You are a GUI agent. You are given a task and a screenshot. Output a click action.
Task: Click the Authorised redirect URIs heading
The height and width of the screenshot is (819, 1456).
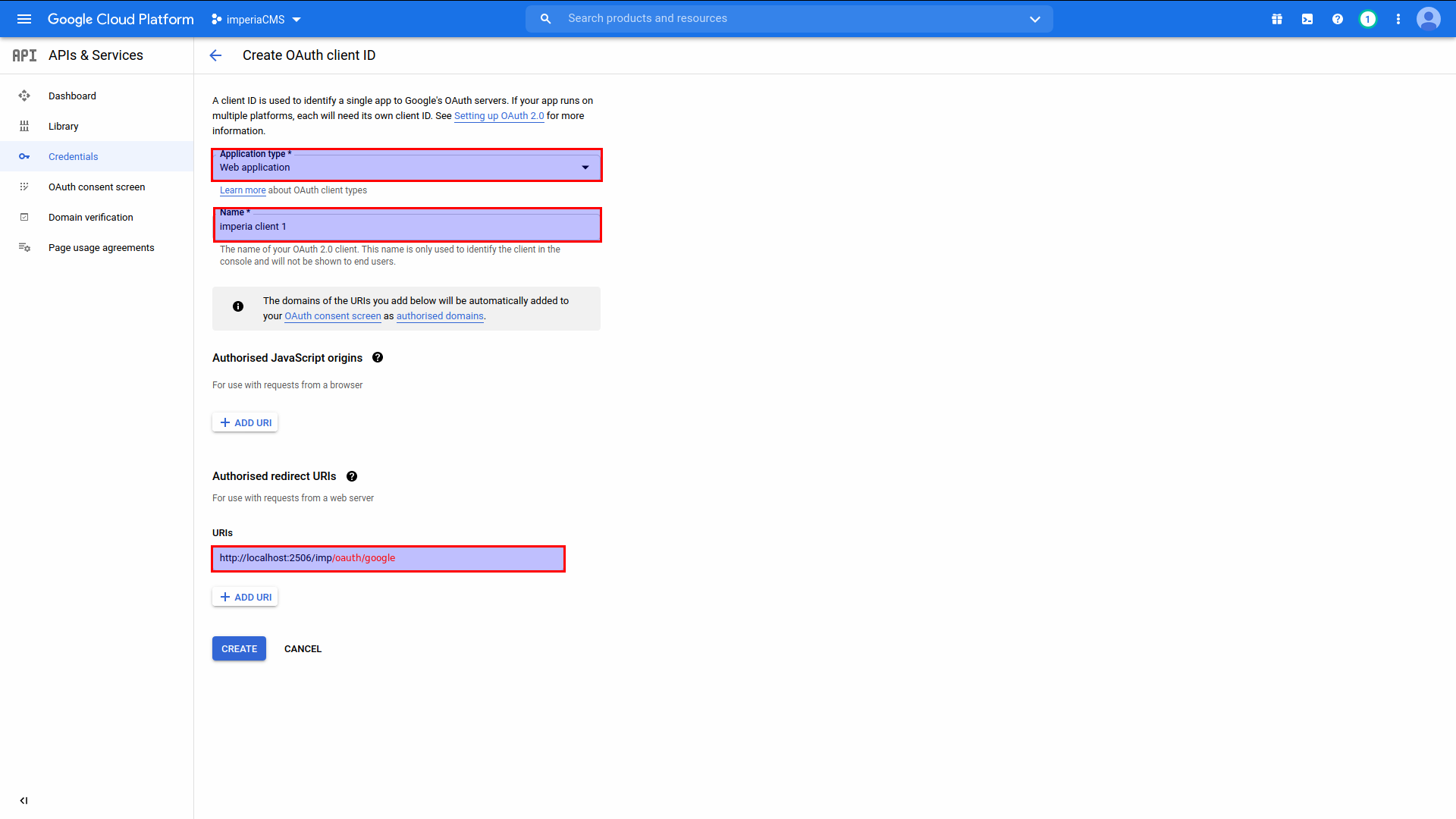(x=274, y=476)
